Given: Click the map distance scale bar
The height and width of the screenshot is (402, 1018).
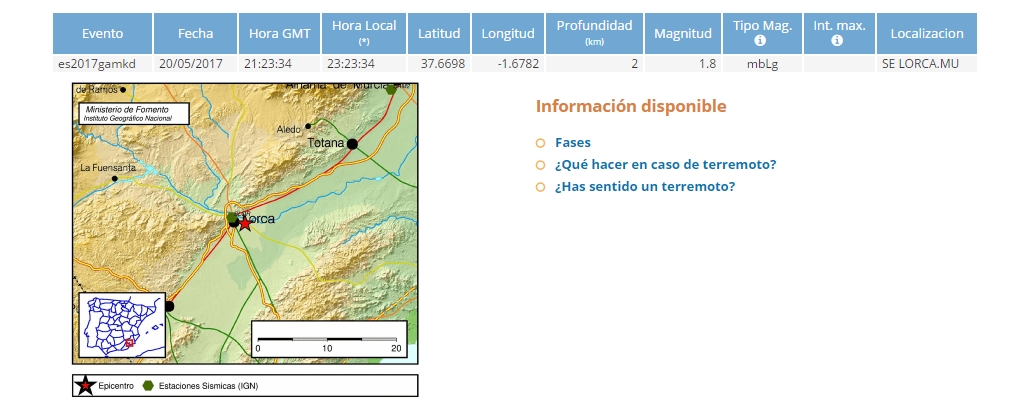Looking at the screenshot, I should tap(328, 339).
